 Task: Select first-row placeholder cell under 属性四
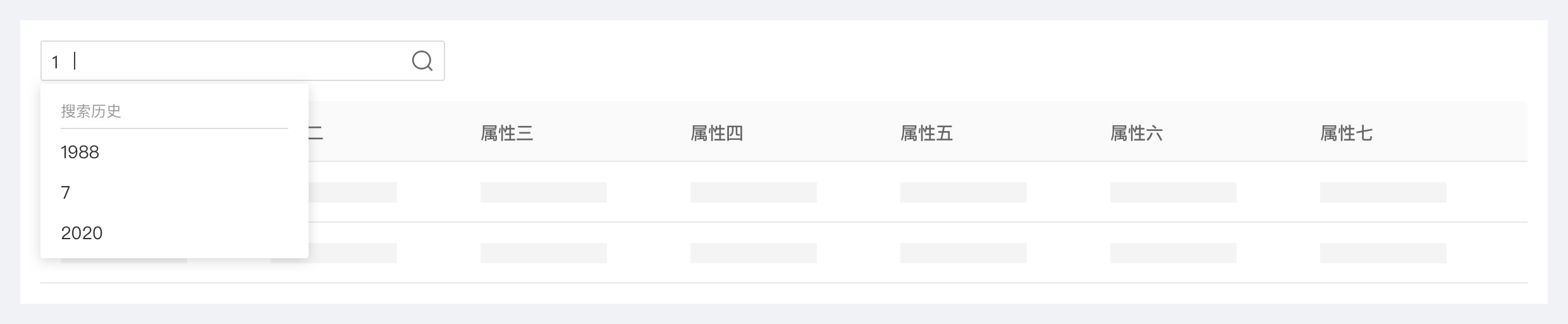(x=754, y=192)
